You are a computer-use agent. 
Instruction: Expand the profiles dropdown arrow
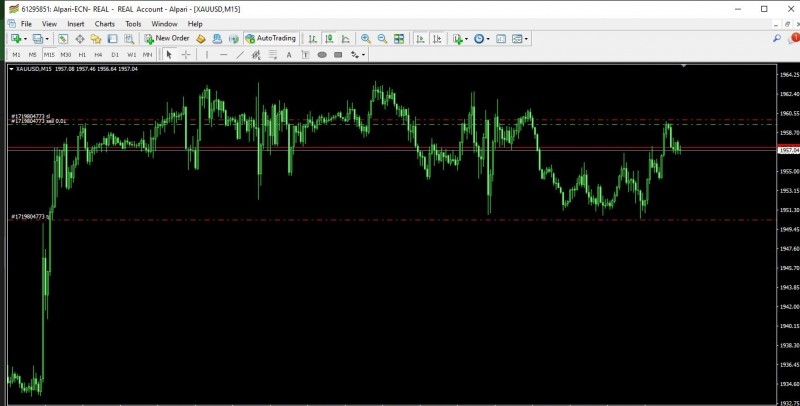(x=47, y=39)
